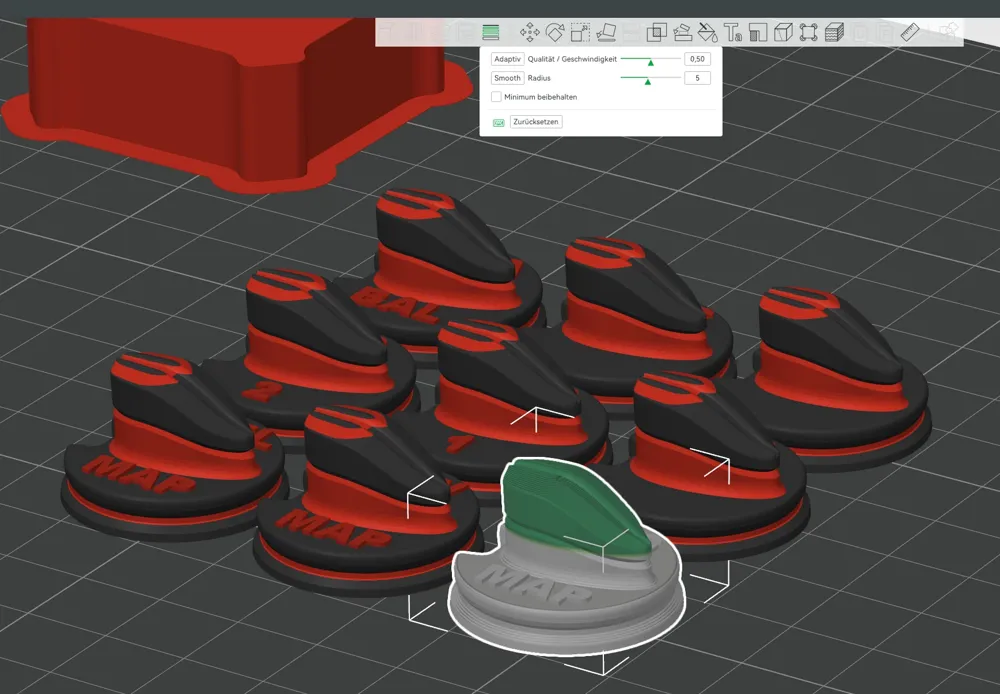This screenshot has height=694, width=1000.
Task: Adjust the Radius slider
Action: click(651, 78)
